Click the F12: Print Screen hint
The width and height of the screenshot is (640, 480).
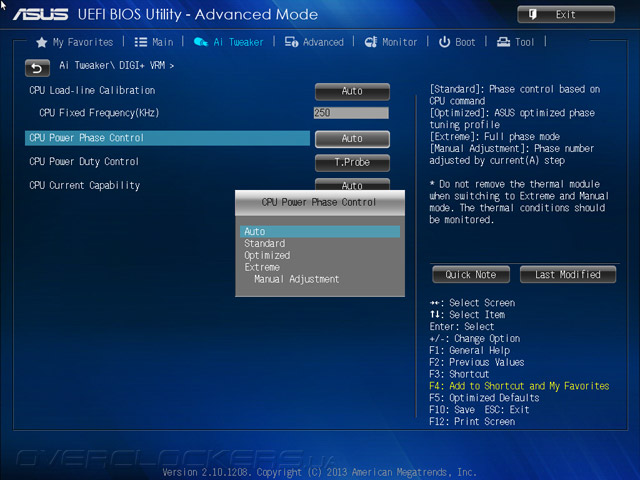(x=472, y=422)
